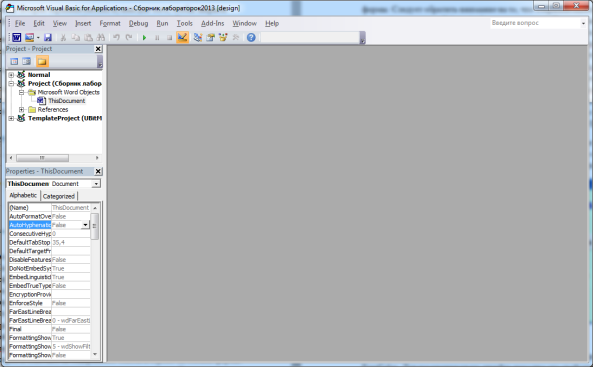Click the Cut scissors icon
The height and width of the screenshot is (367, 593).
pyautogui.click(x=63, y=37)
